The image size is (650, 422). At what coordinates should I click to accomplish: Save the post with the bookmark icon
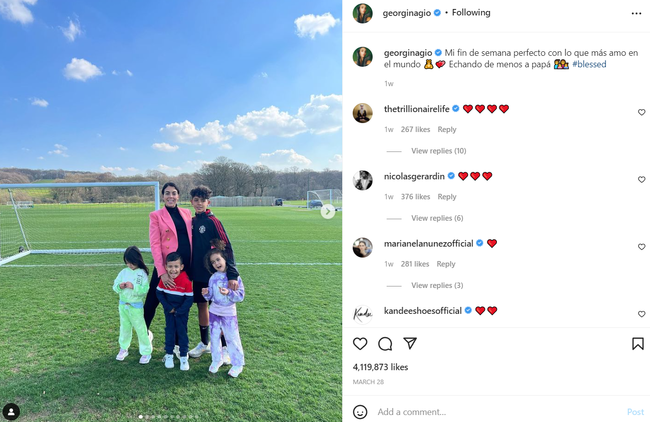point(638,344)
